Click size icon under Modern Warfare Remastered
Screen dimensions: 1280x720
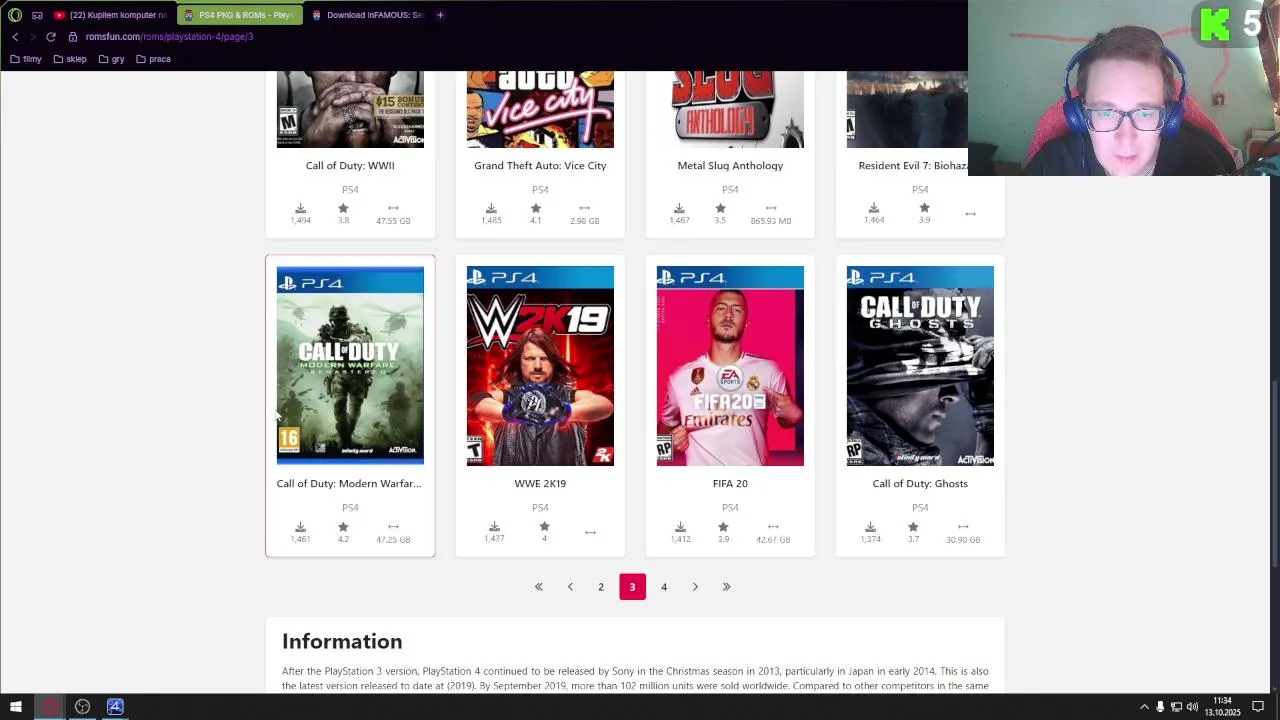[x=393, y=527]
